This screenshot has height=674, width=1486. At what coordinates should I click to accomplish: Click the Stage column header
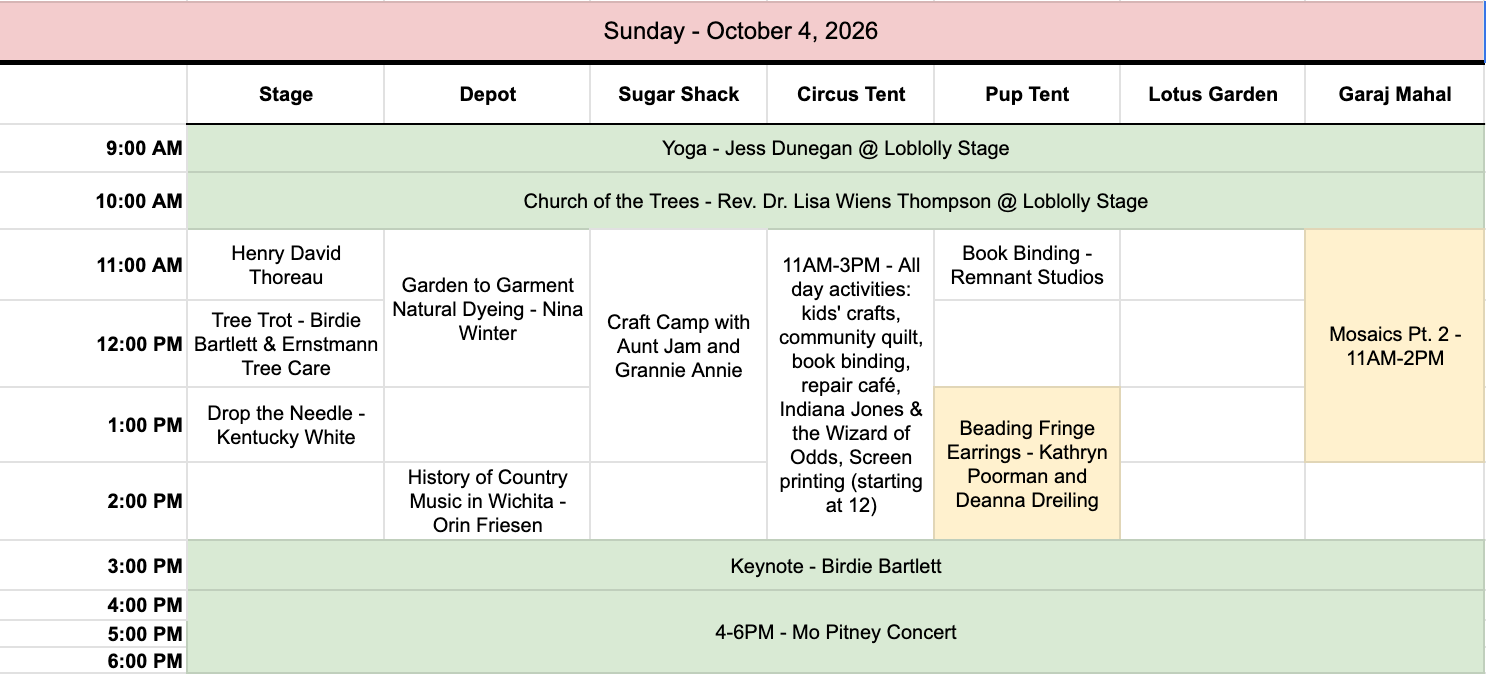pos(286,94)
